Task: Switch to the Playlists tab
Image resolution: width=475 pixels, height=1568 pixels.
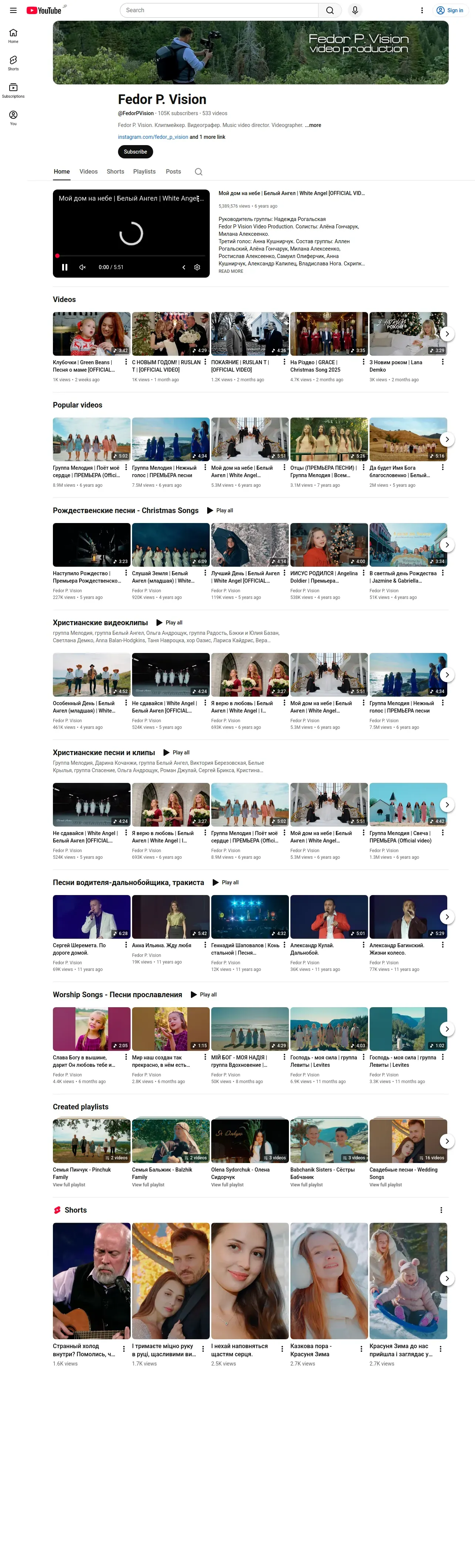Action: [x=144, y=172]
